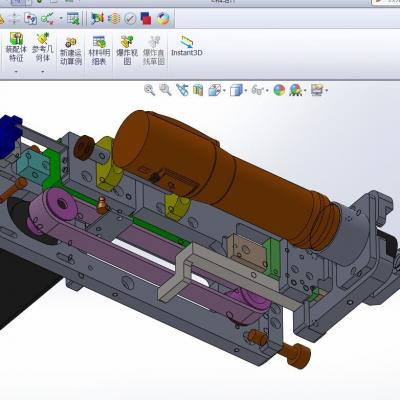Expand the Reference Geometry dropdown arrow
The height and width of the screenshot is (400, 400).
(43, 71)
